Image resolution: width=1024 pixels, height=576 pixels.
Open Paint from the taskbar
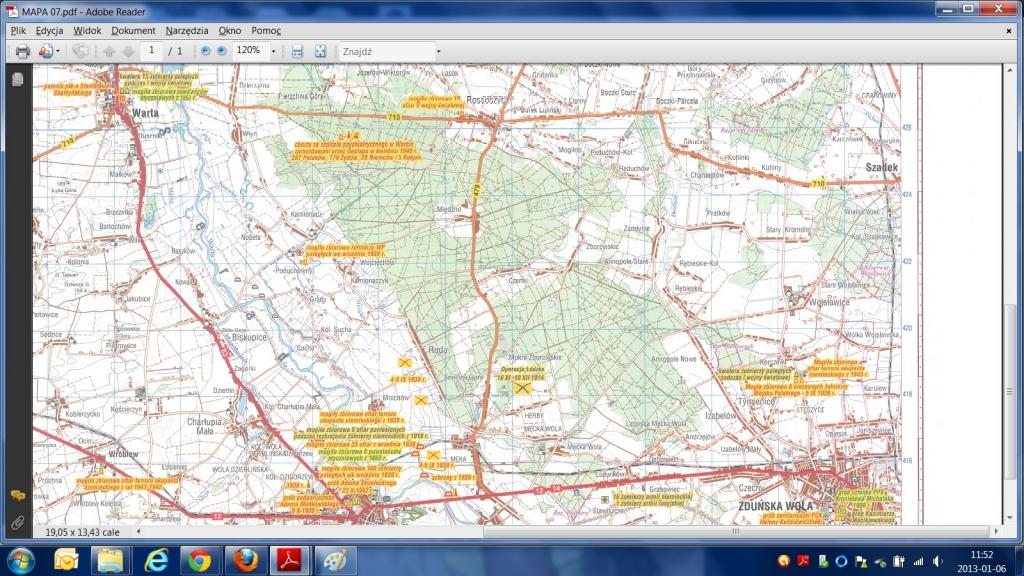(335, 560)
